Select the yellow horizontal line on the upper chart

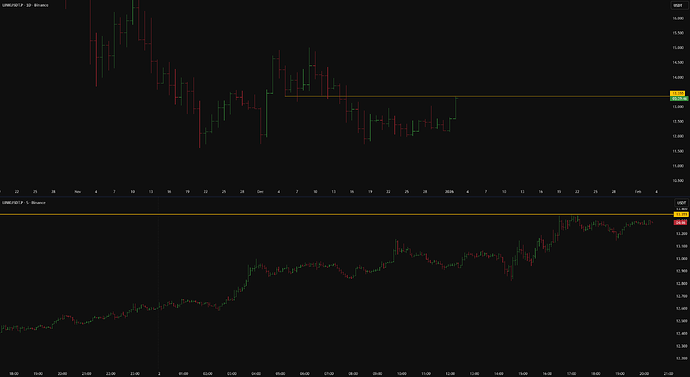[477, 96]
